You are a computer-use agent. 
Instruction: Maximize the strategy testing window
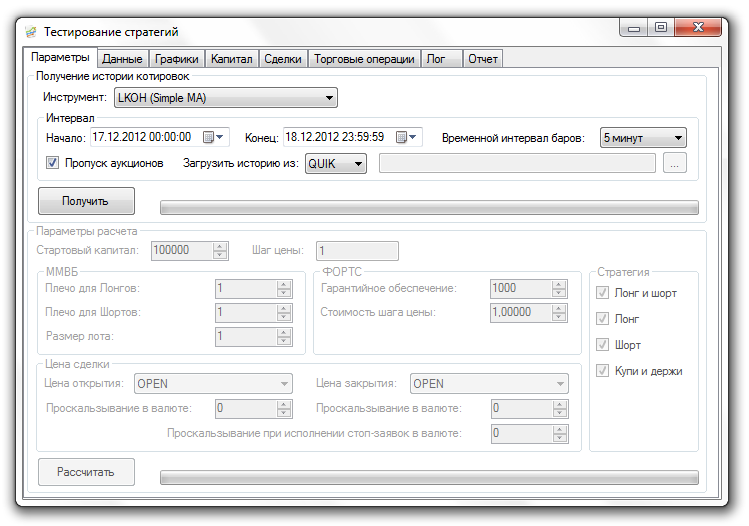[x=660, y=28]
